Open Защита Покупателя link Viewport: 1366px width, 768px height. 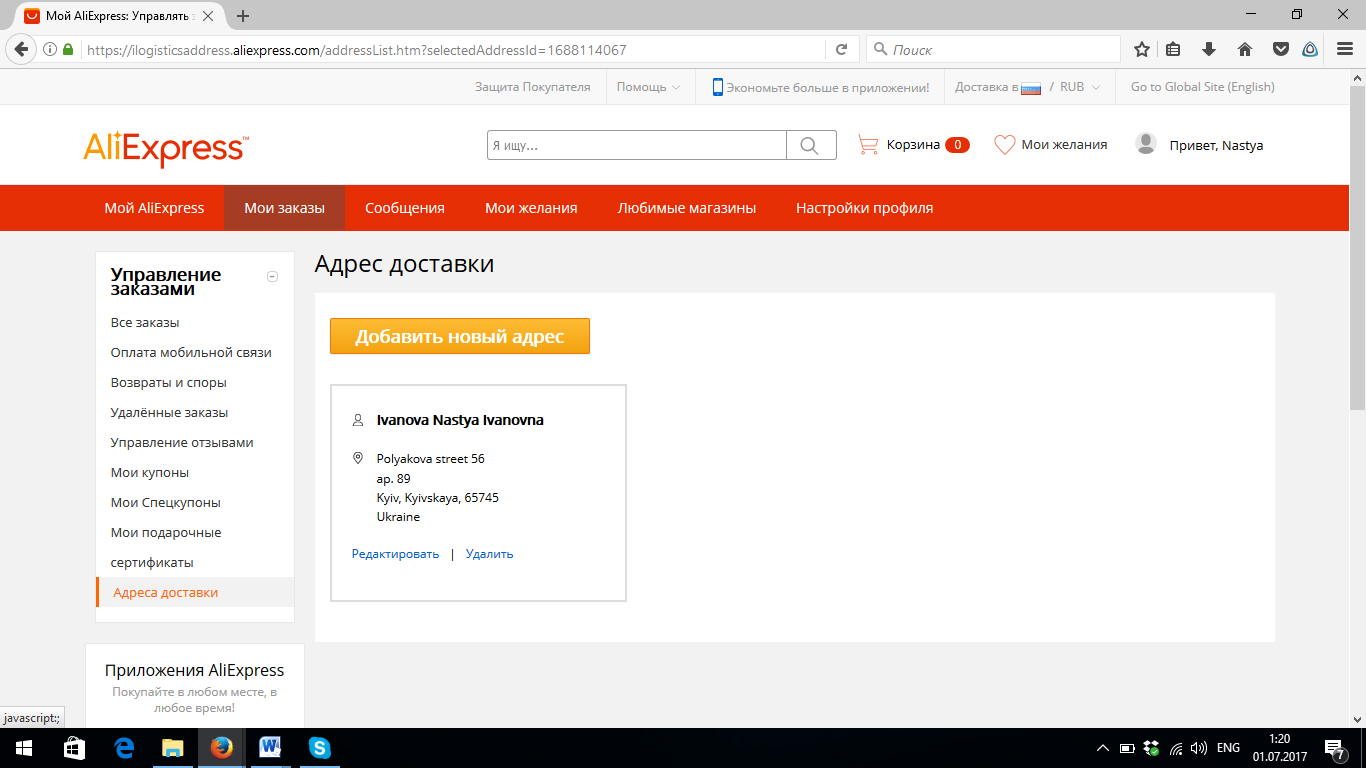click(x=533, y=87)
